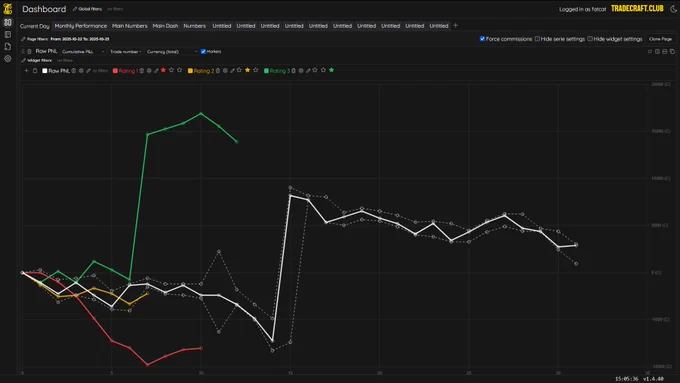680x383 pixels.
Task: Open the Untitled tab right after Numbers
Action: [x=222, y=26]
